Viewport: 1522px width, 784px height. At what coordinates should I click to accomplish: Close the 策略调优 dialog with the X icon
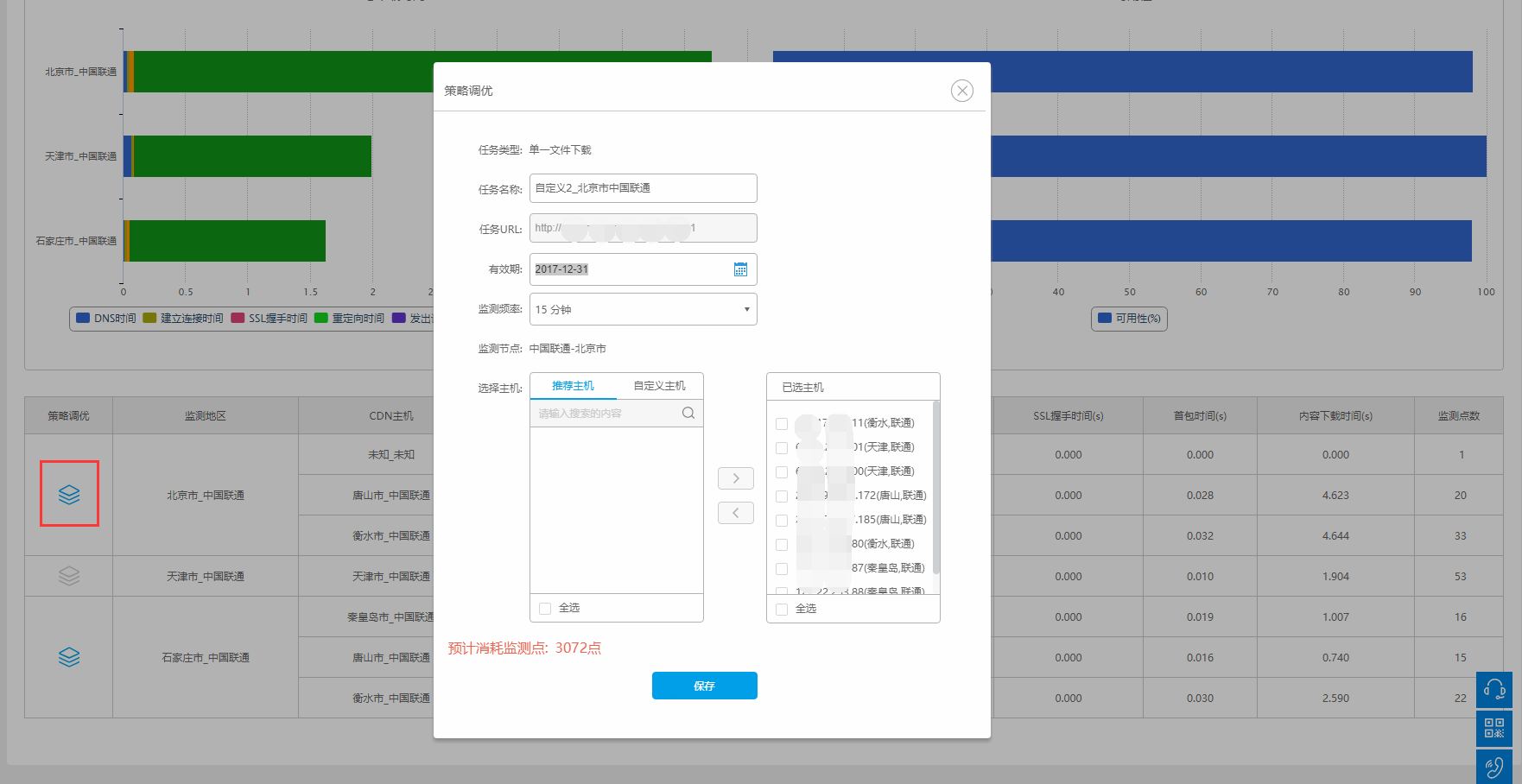tap(961, 91)
